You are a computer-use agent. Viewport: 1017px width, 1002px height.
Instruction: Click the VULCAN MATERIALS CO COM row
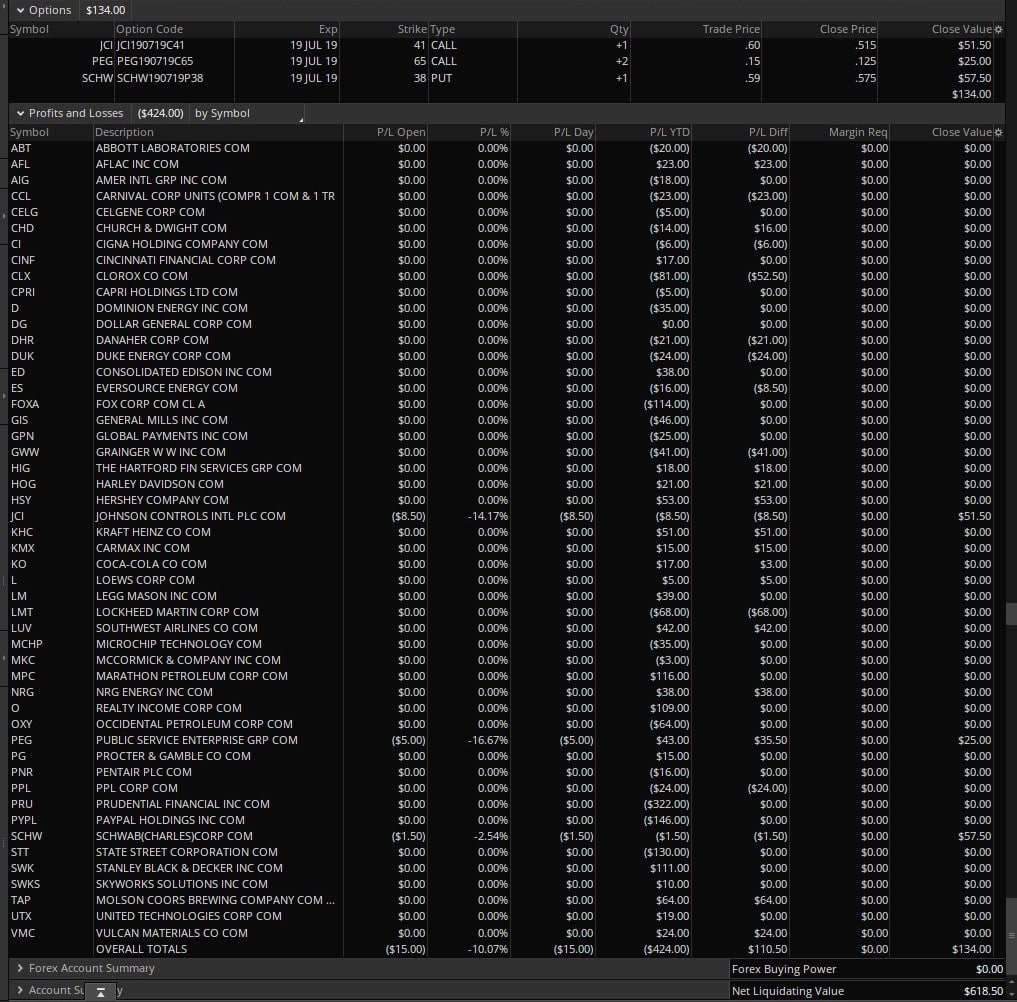tap(501, 933)
